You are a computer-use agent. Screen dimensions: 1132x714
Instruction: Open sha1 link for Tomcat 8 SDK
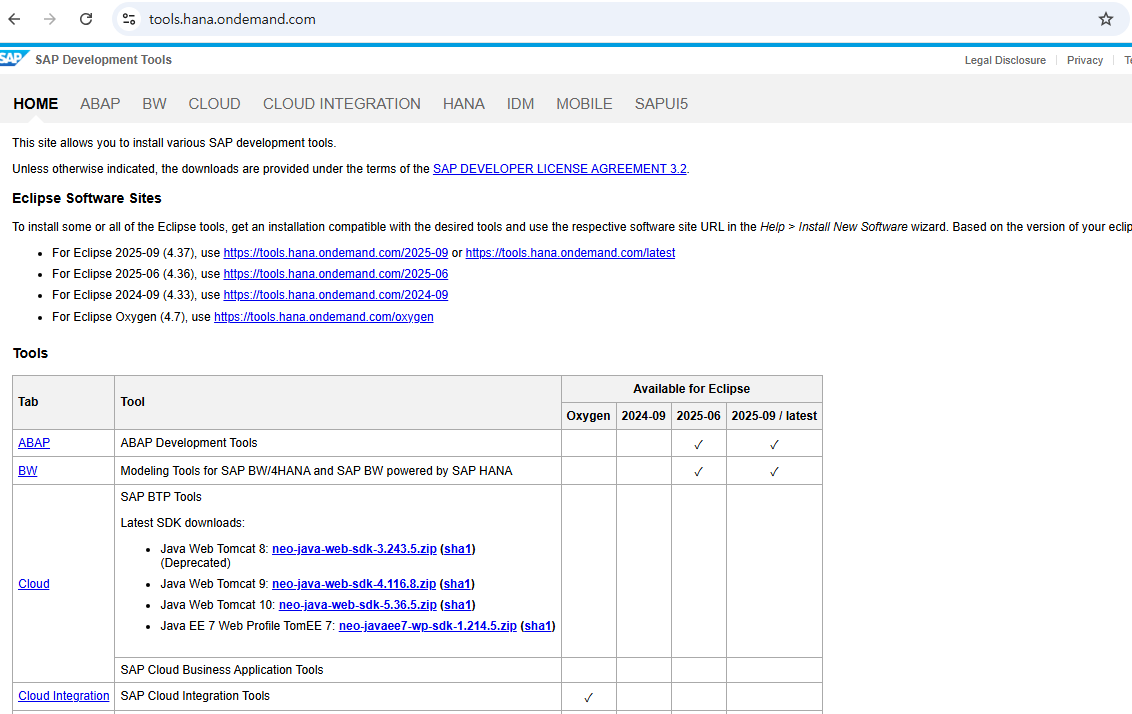click(x=458, y=549)
